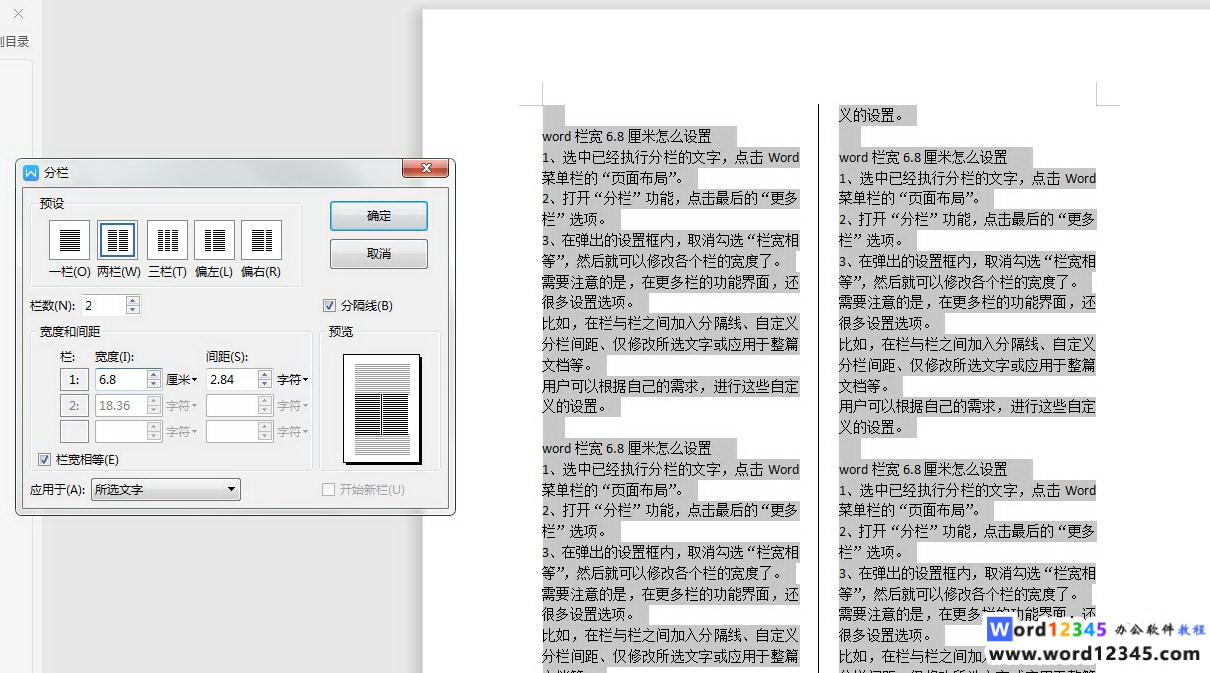This screenshot has height=673, width=1210.
Task: Click the '用户可以根据自己的需求' line in the left column
Action: 671,386
